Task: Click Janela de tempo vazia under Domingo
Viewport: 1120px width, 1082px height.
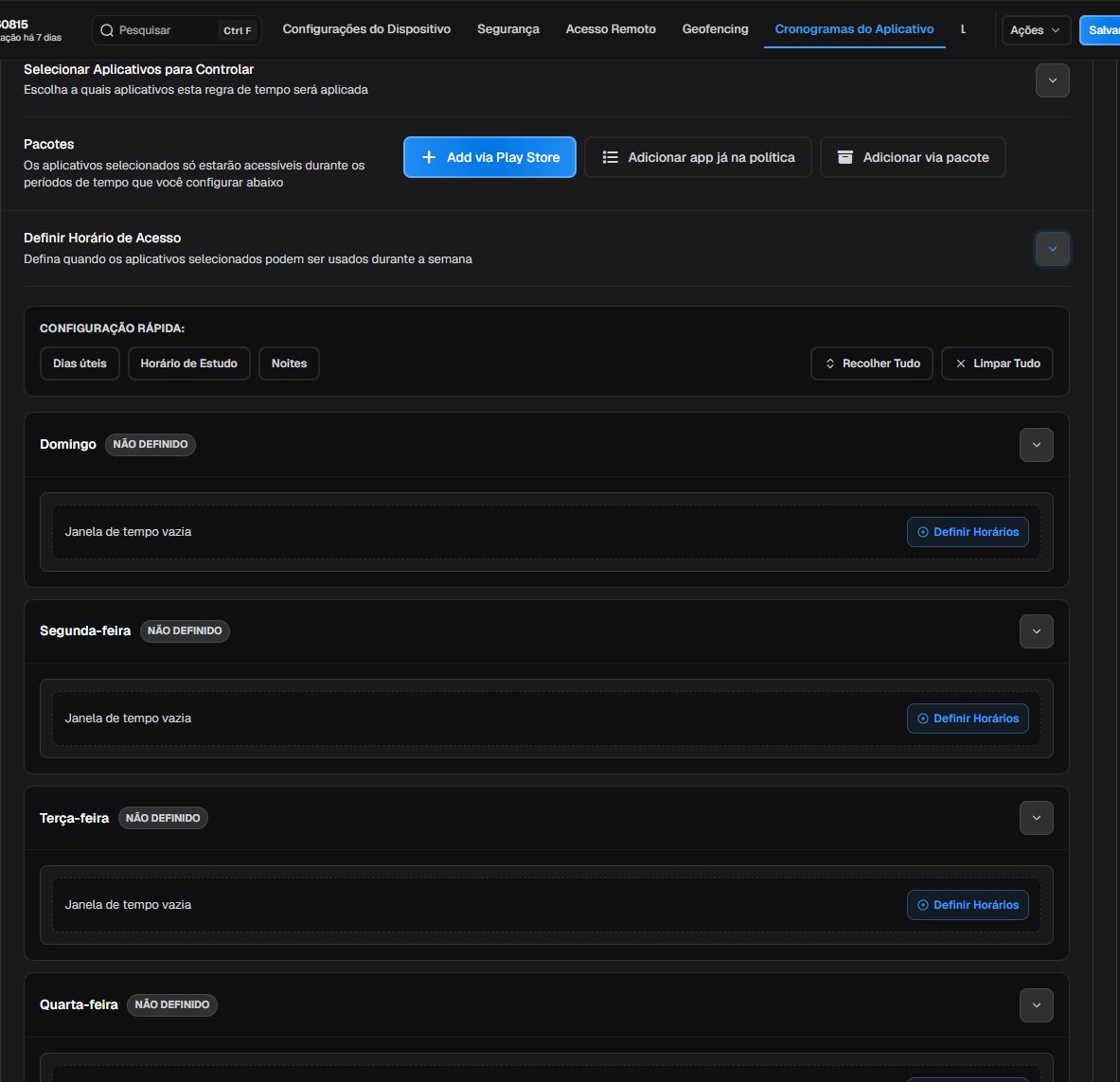Action: pyautogui.click(x=128, y=532)
